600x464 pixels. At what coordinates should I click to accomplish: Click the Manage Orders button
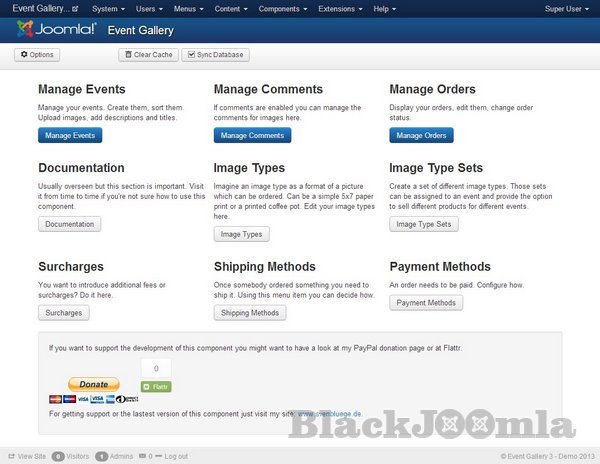421,135
